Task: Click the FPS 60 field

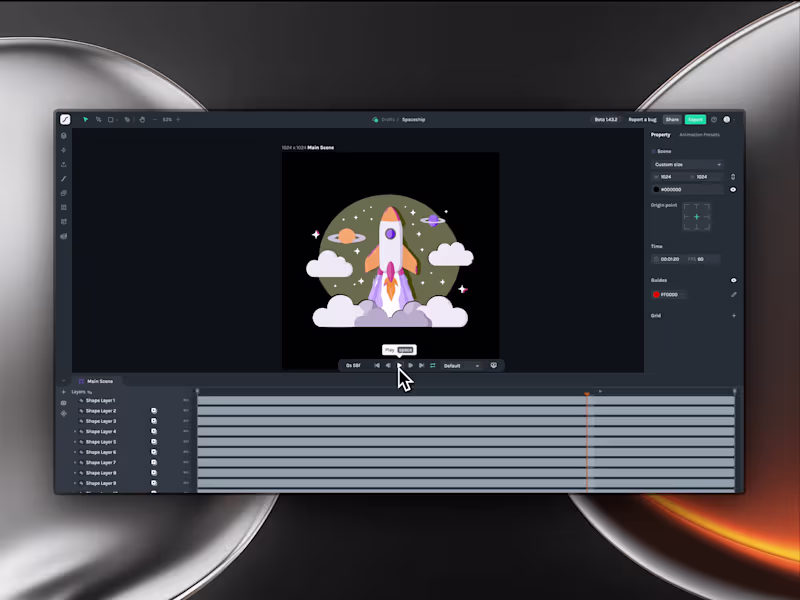Action: tap(703, 259)
